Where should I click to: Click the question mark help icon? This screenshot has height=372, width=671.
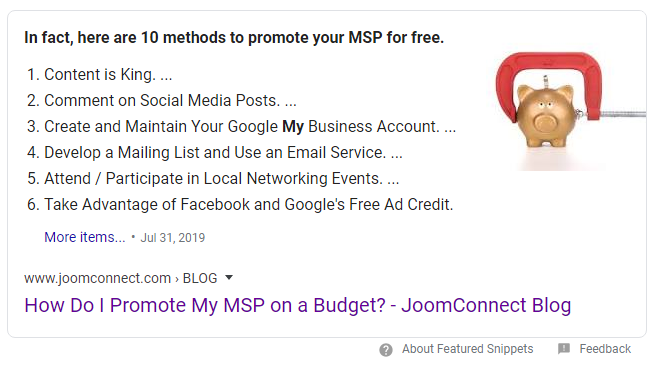click(x=386, y=350)
